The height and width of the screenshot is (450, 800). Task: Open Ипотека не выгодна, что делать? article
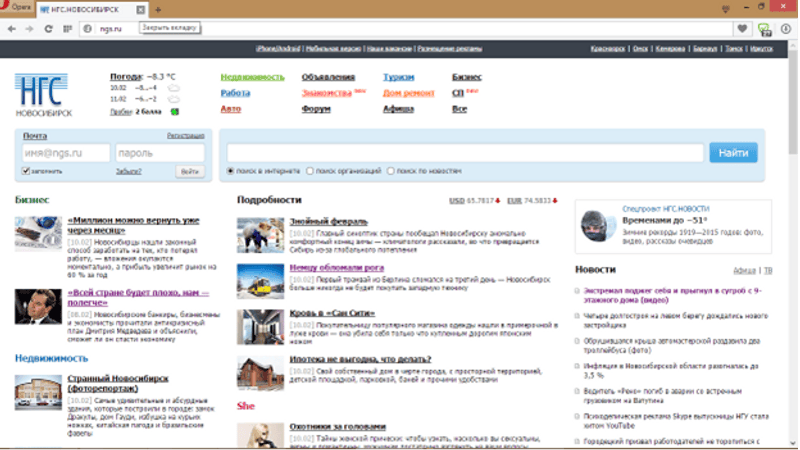coord(360,359)
